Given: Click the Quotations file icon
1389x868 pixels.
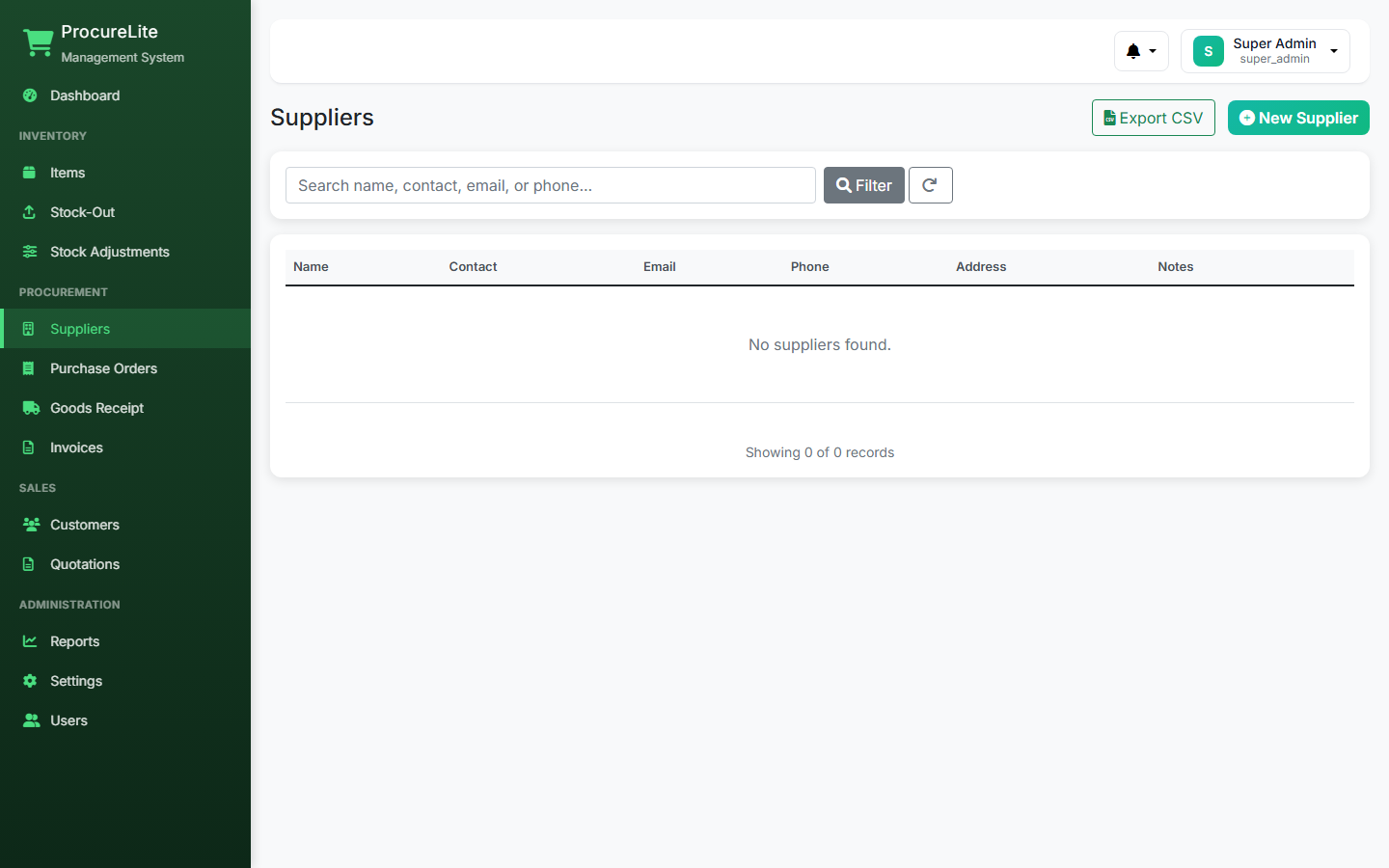Looking at the screenshot, I should click(x=29, y=564).
